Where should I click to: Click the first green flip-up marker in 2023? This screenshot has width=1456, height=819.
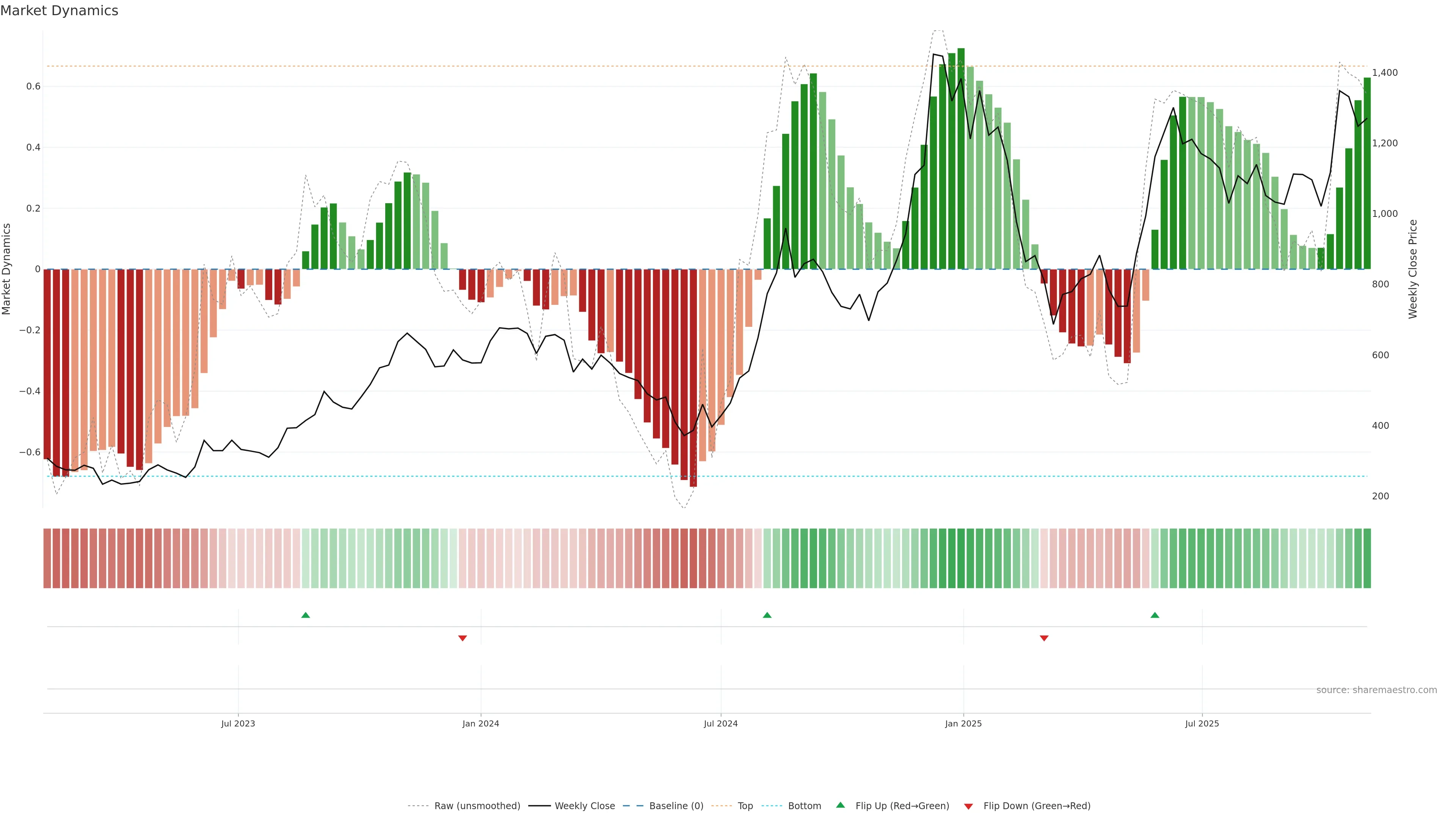pos(306,615)
